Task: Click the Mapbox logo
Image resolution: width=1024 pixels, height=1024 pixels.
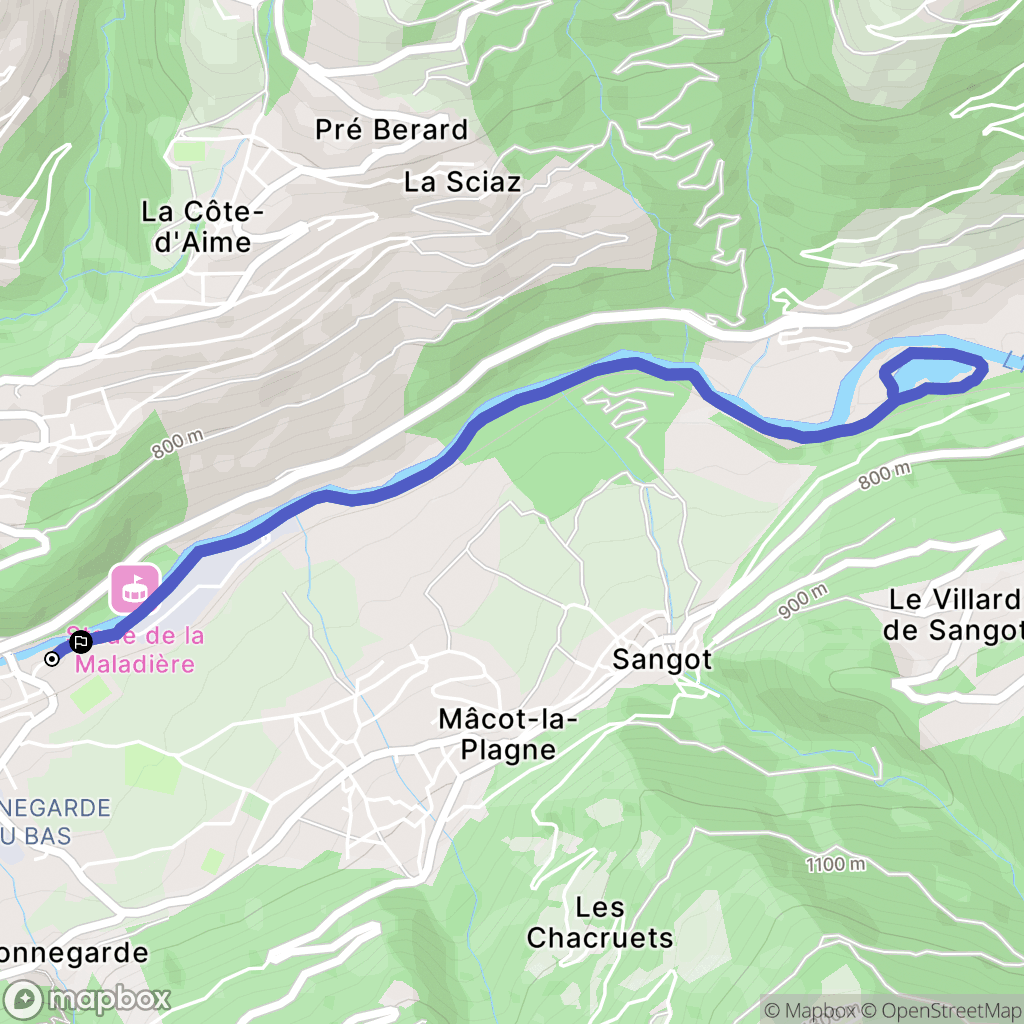Action: (x=87, y=999)
